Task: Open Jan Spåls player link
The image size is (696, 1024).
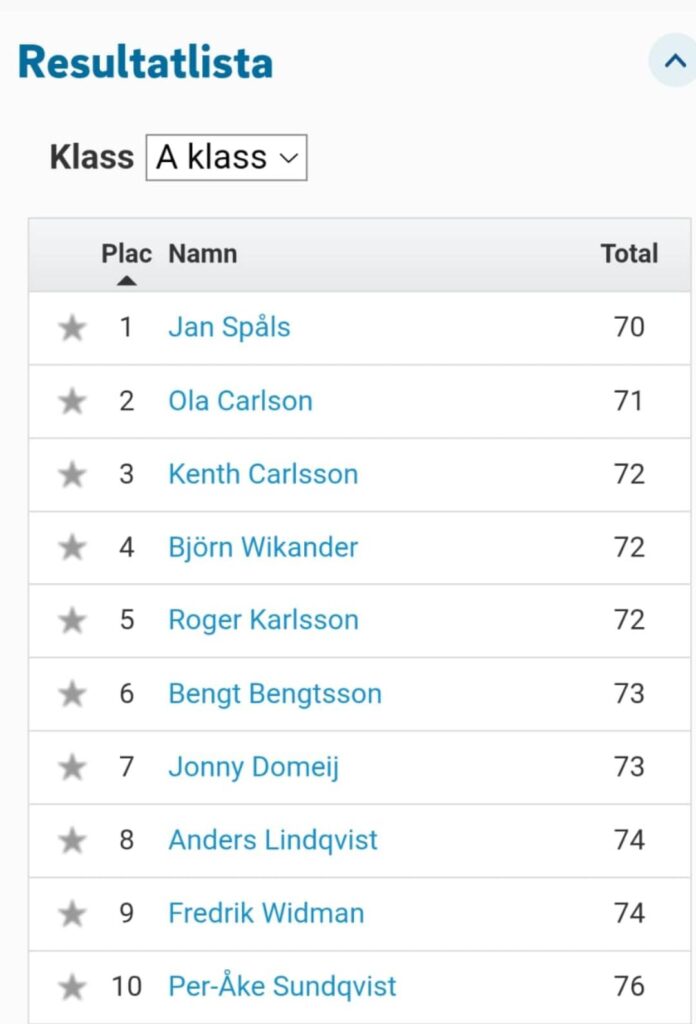Action: coord(229,327)
